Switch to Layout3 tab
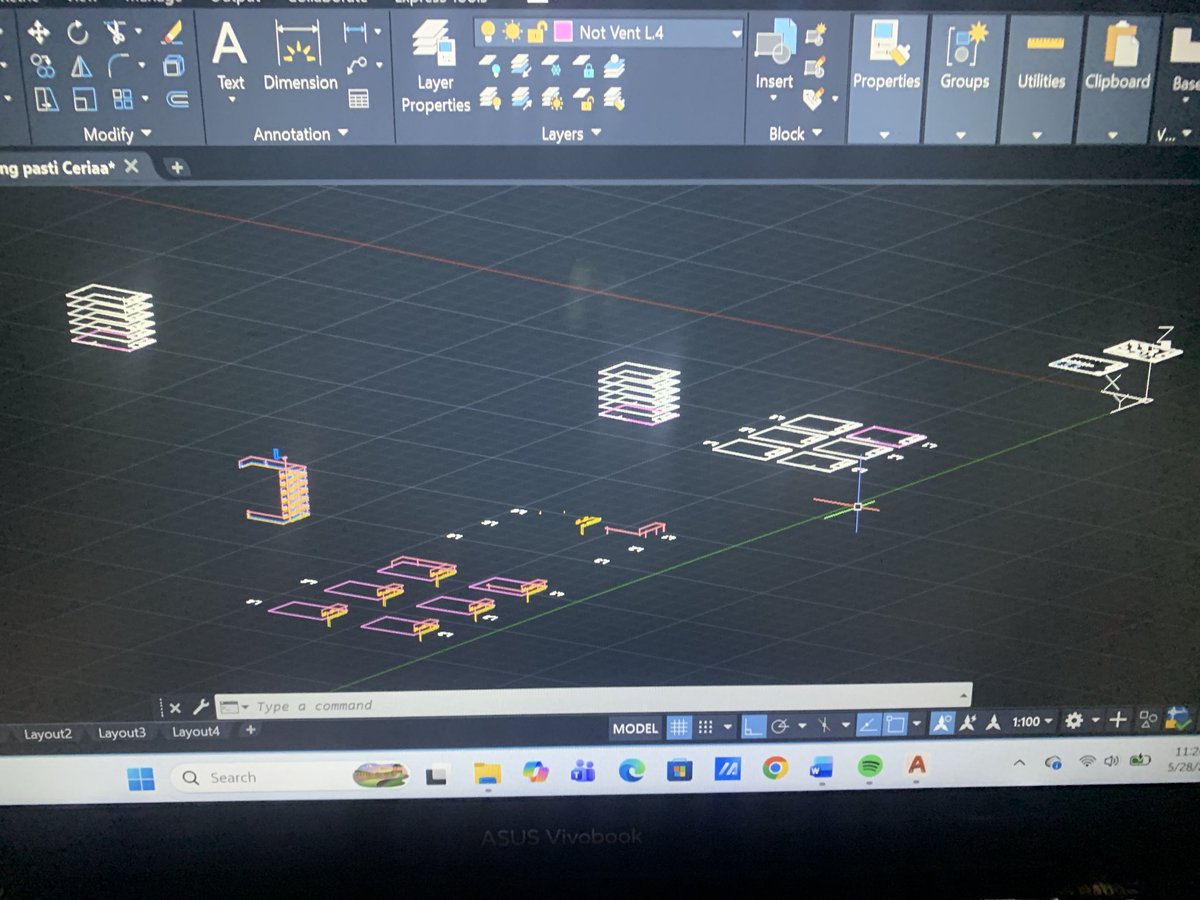The width and height of the screenshot is (1200, 900). click(x=122, y=733)
